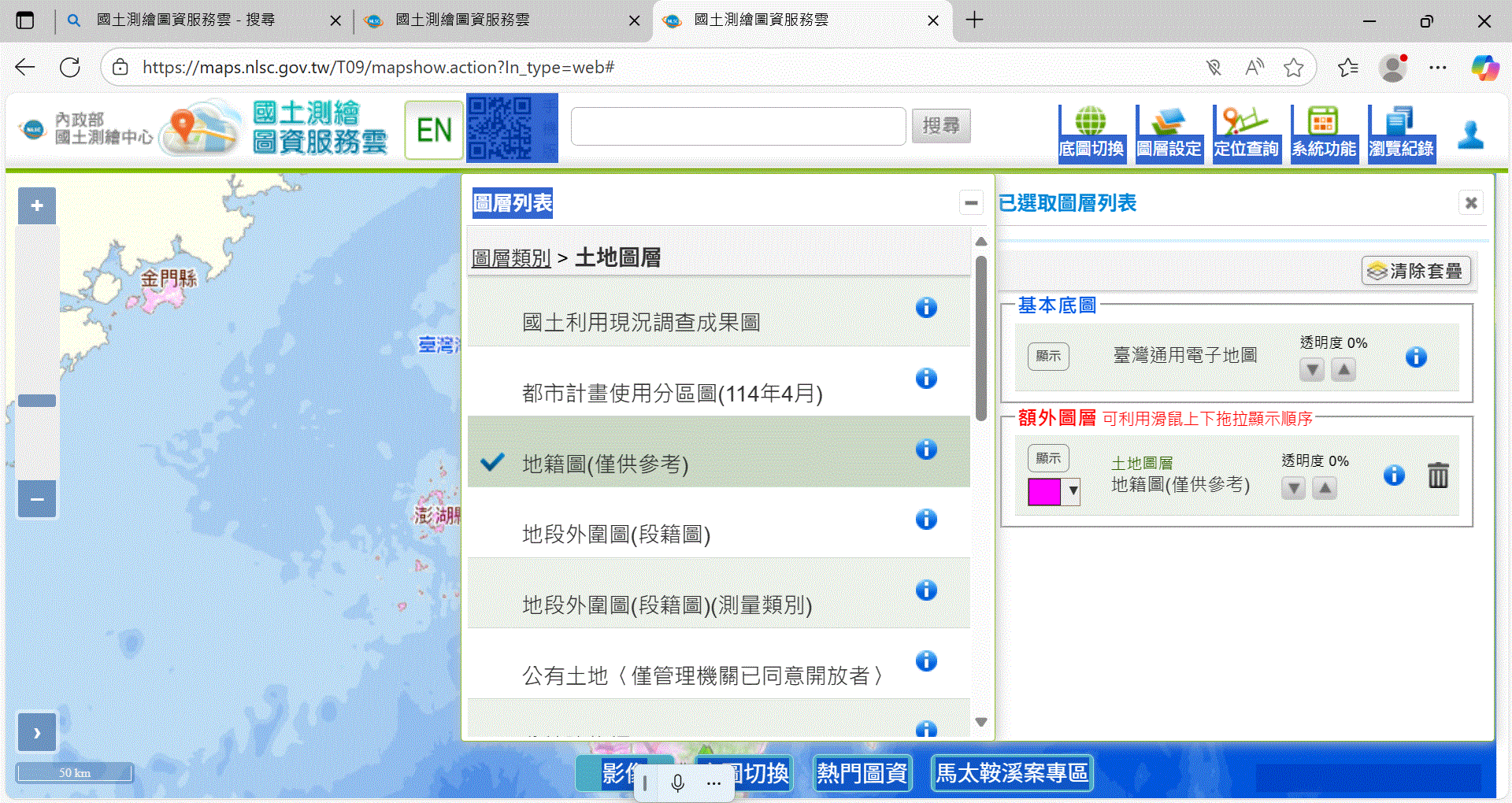The width and height of the screenshot is (1512, 803).
Task: Open the 定位查詢 location query tool
Action: click(x=1246, y=132)
